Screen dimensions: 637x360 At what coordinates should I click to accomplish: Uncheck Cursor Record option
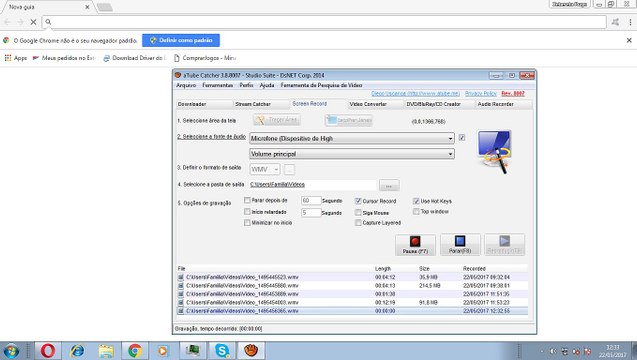point(358,201)
